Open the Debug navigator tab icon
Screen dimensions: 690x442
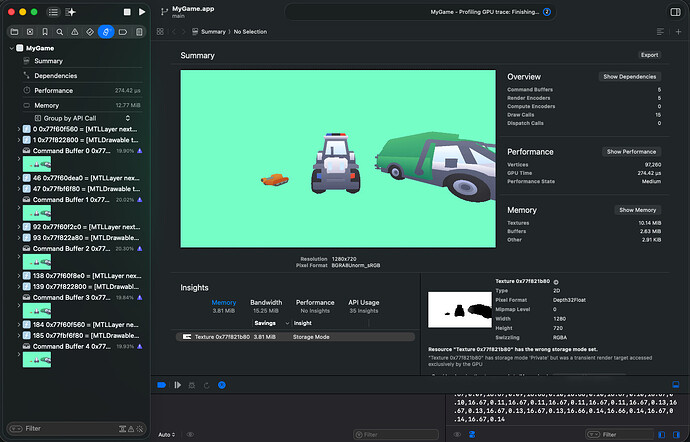tap(105, 32)
